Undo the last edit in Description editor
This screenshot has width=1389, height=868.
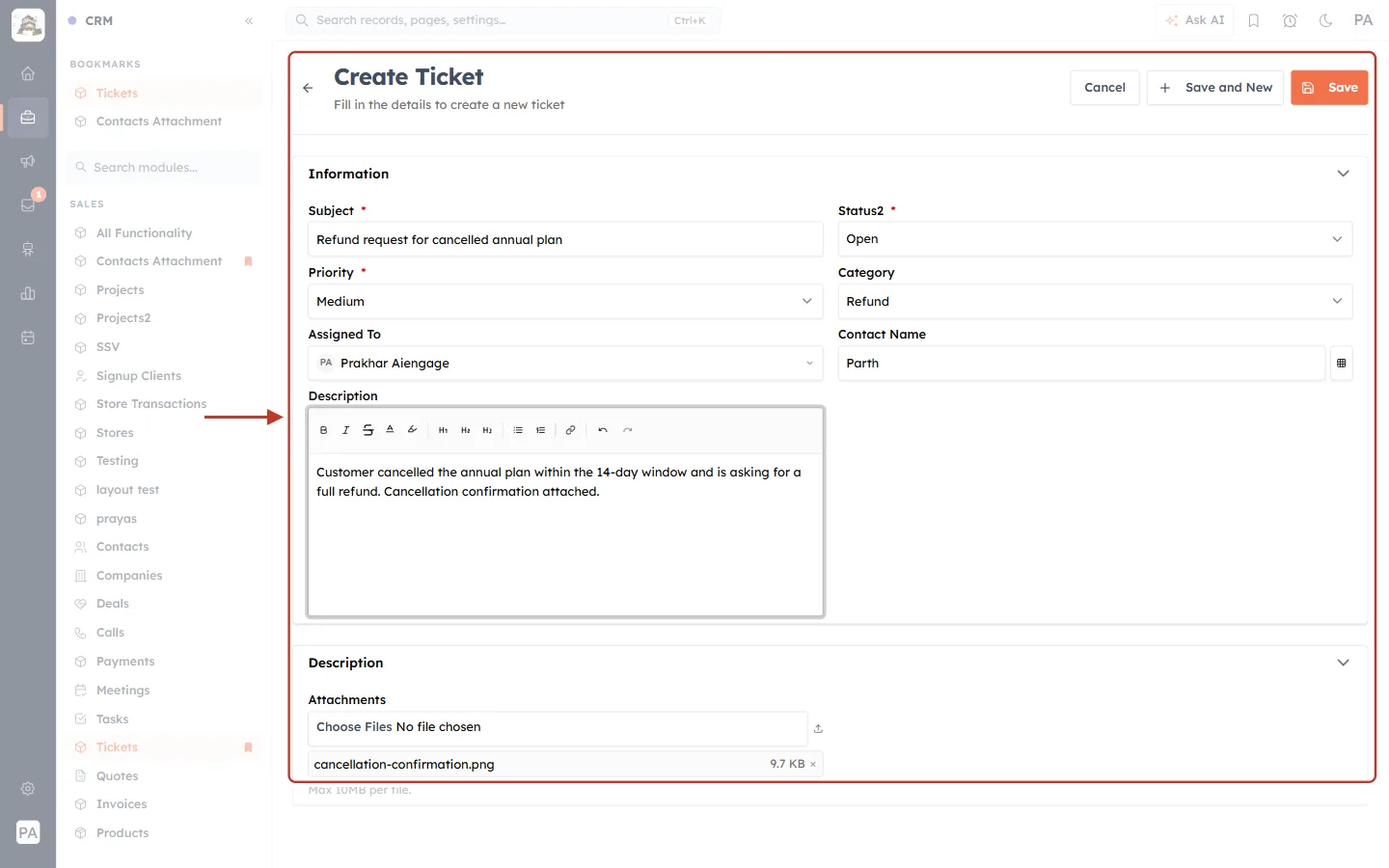[x=603, y=430]
